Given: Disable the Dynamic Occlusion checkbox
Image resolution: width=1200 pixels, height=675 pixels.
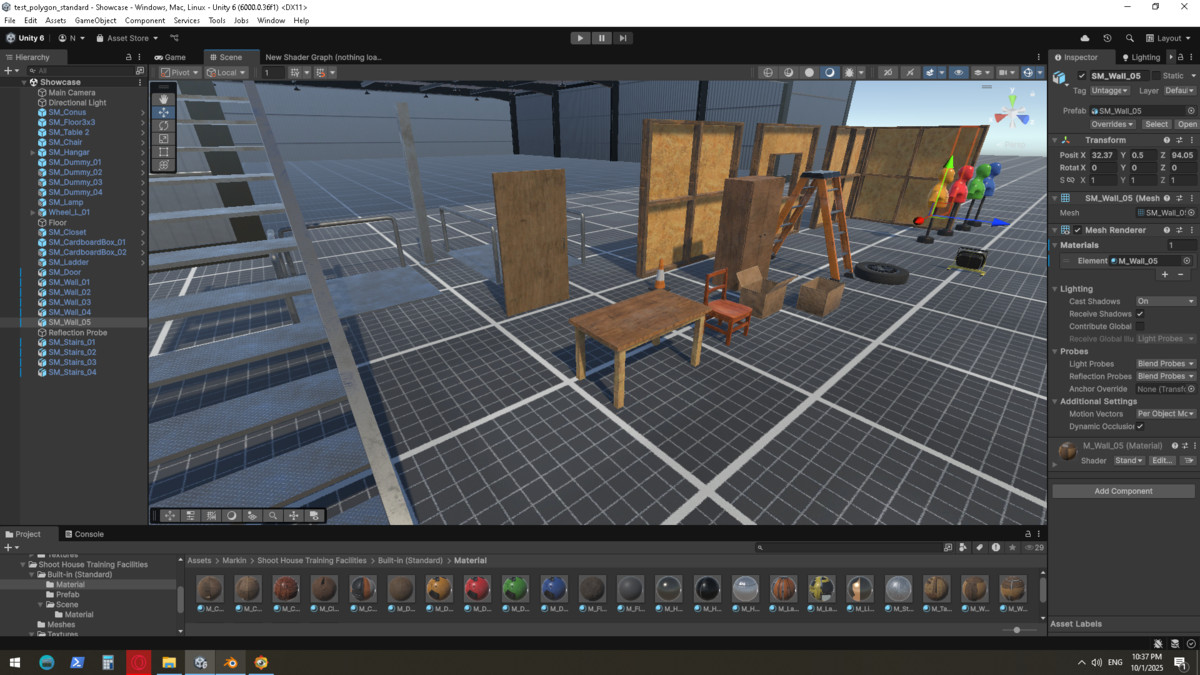Looking at the screenshot, I should tap(1140, 426).
